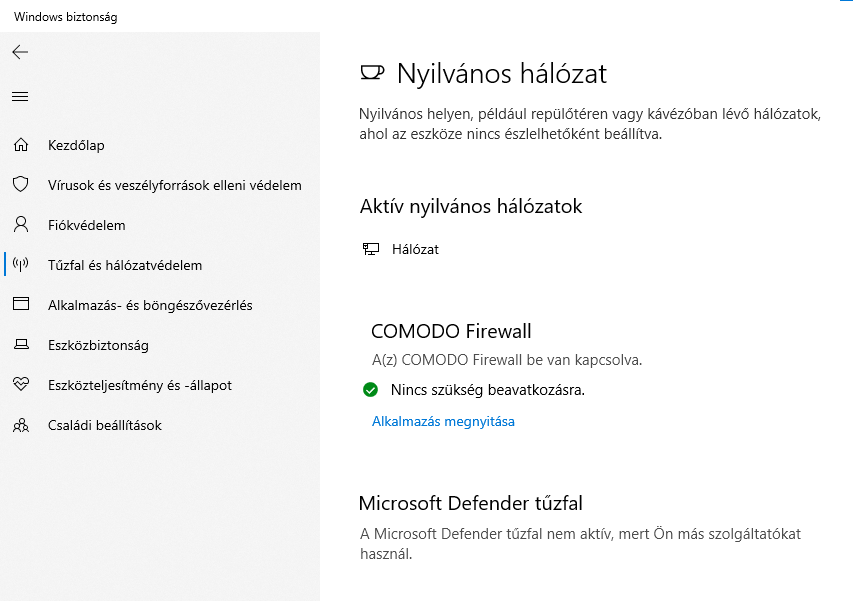Click the back arrow icon
This screenshot has height=601, width=853.
click(x=20, y=52)
